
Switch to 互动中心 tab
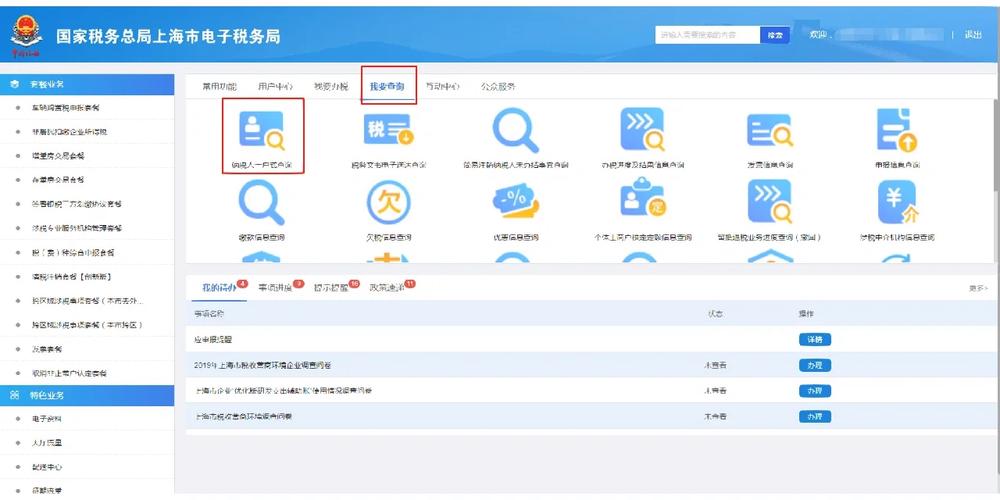click(x=442, y=86)
